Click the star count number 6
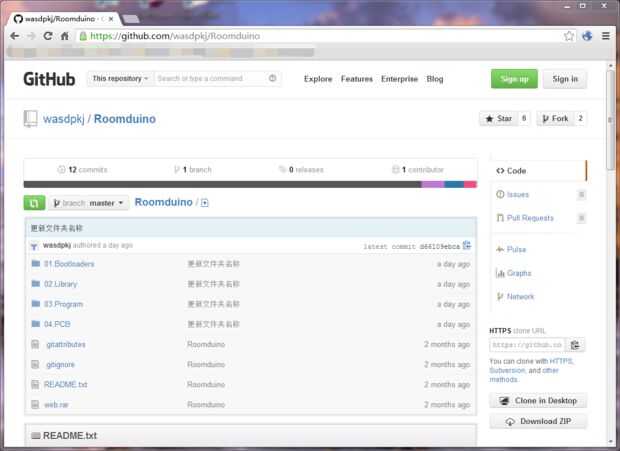 pos(524,119)
